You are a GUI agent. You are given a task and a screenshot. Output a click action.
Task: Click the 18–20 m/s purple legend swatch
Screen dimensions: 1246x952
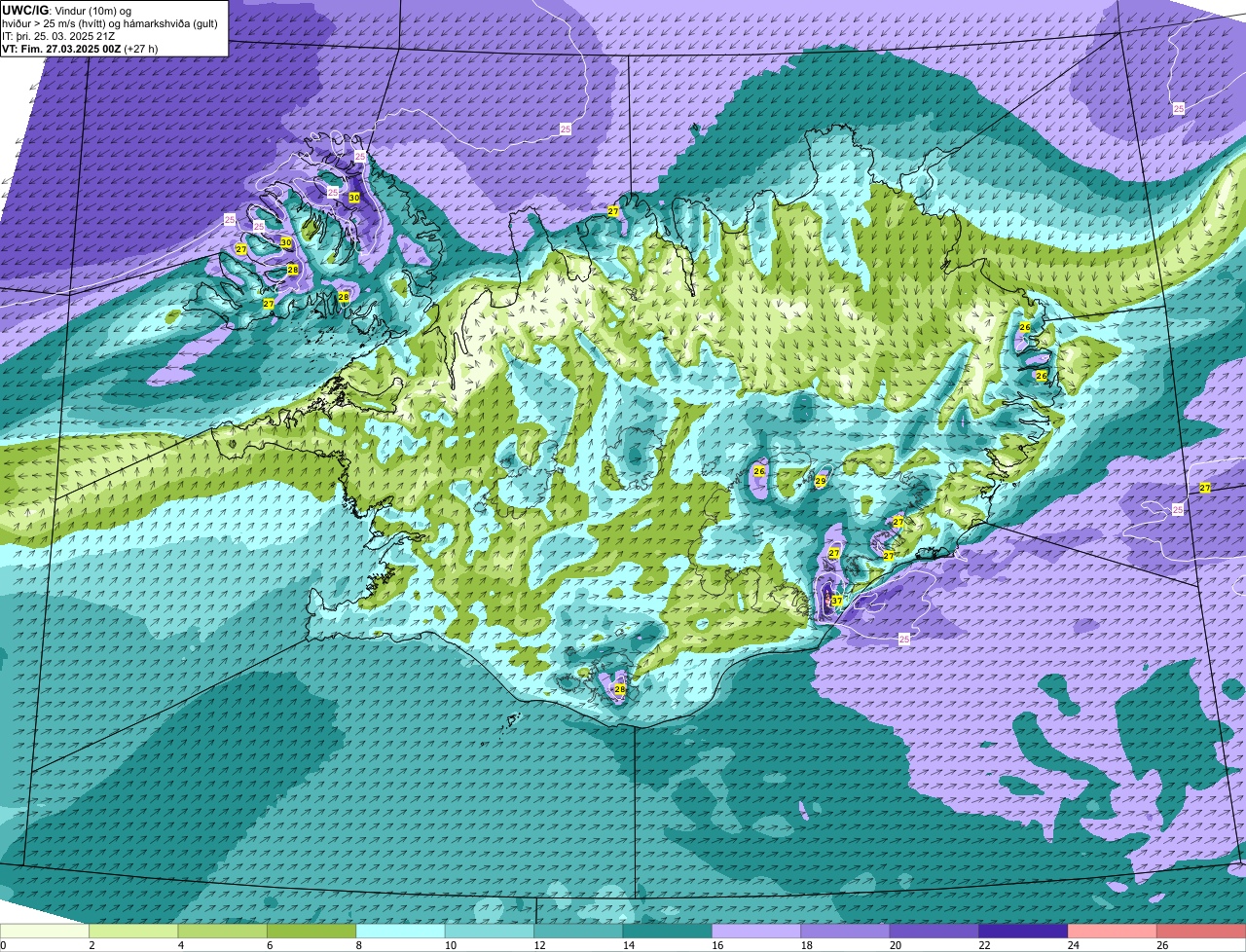click(x=846, y=932)
